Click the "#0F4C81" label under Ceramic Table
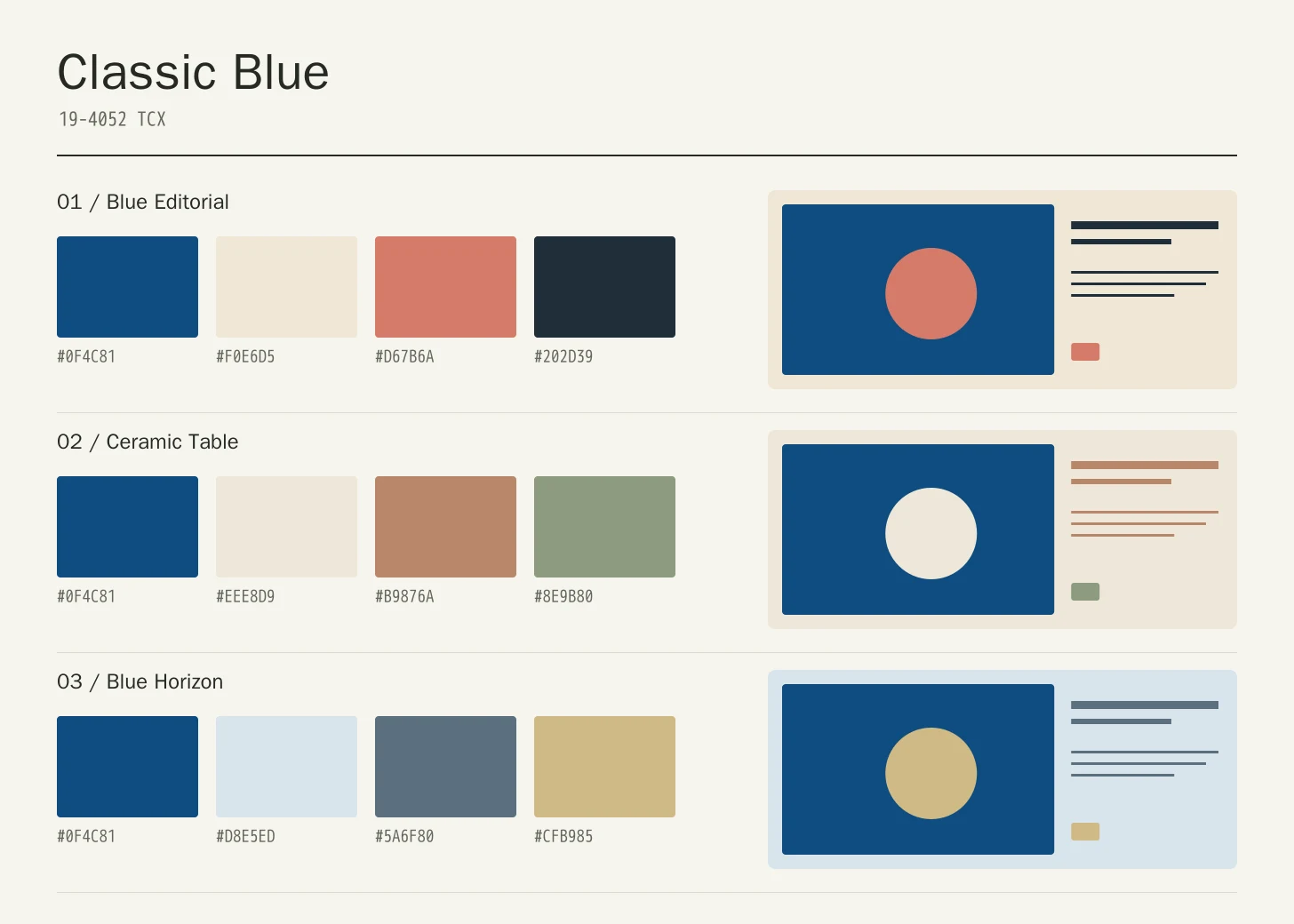 [x=86, y=596]
